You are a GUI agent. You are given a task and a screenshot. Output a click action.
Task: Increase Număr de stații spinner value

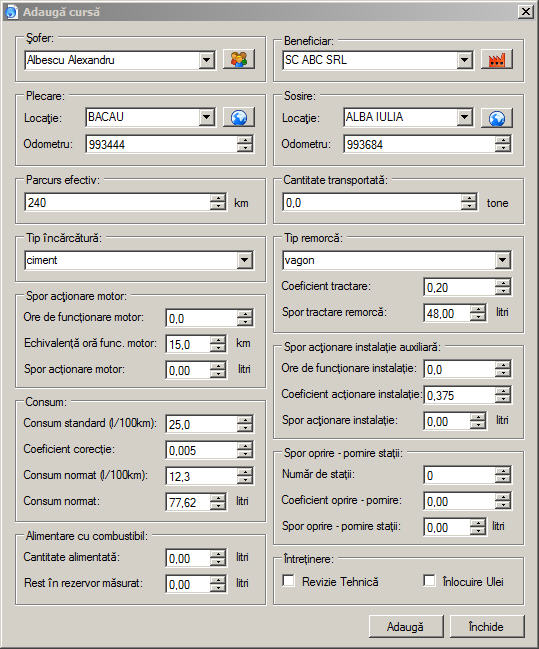pyautogui.click(x=503, y=471)
